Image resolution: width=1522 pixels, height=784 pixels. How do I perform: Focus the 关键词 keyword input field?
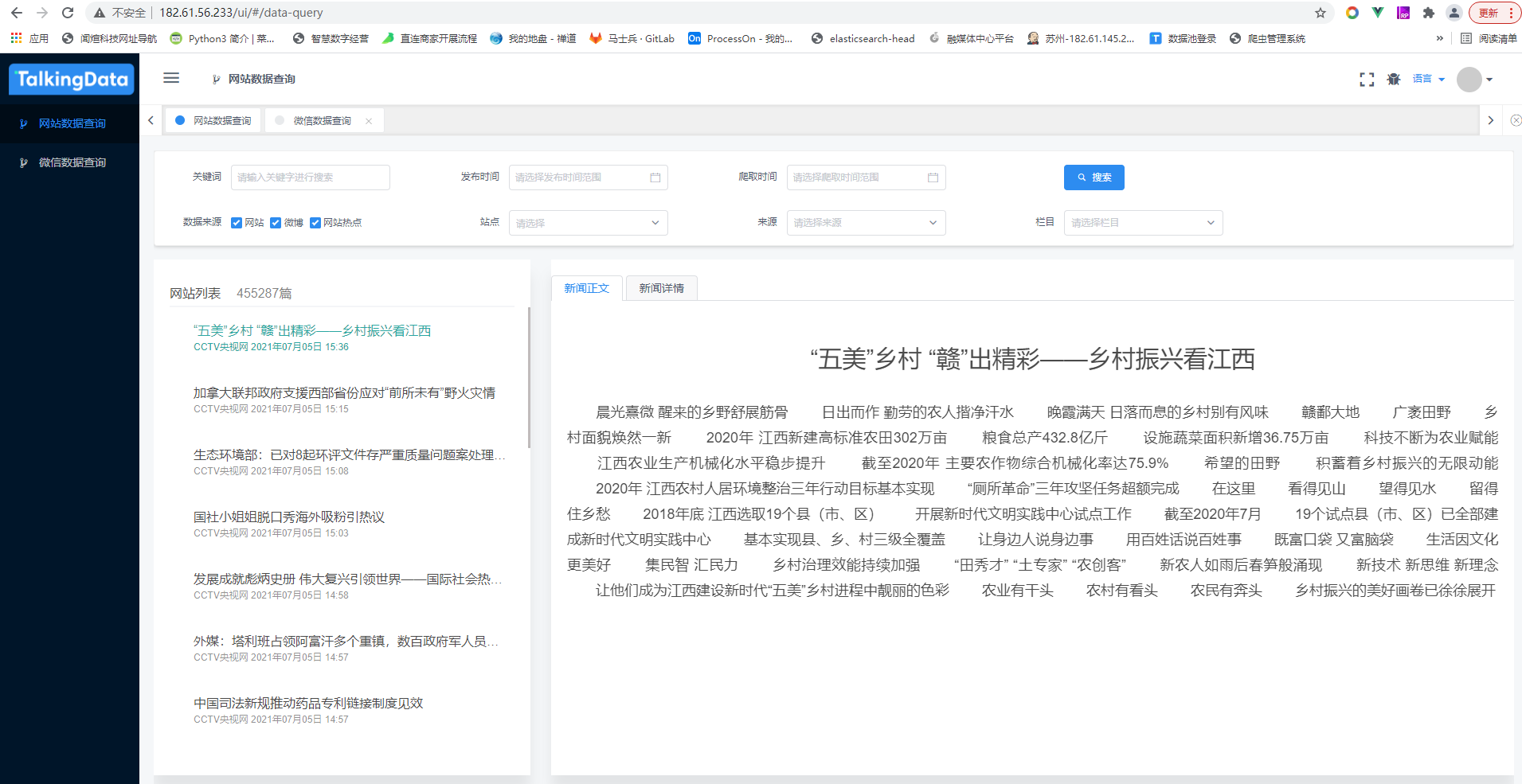(311, 177)
